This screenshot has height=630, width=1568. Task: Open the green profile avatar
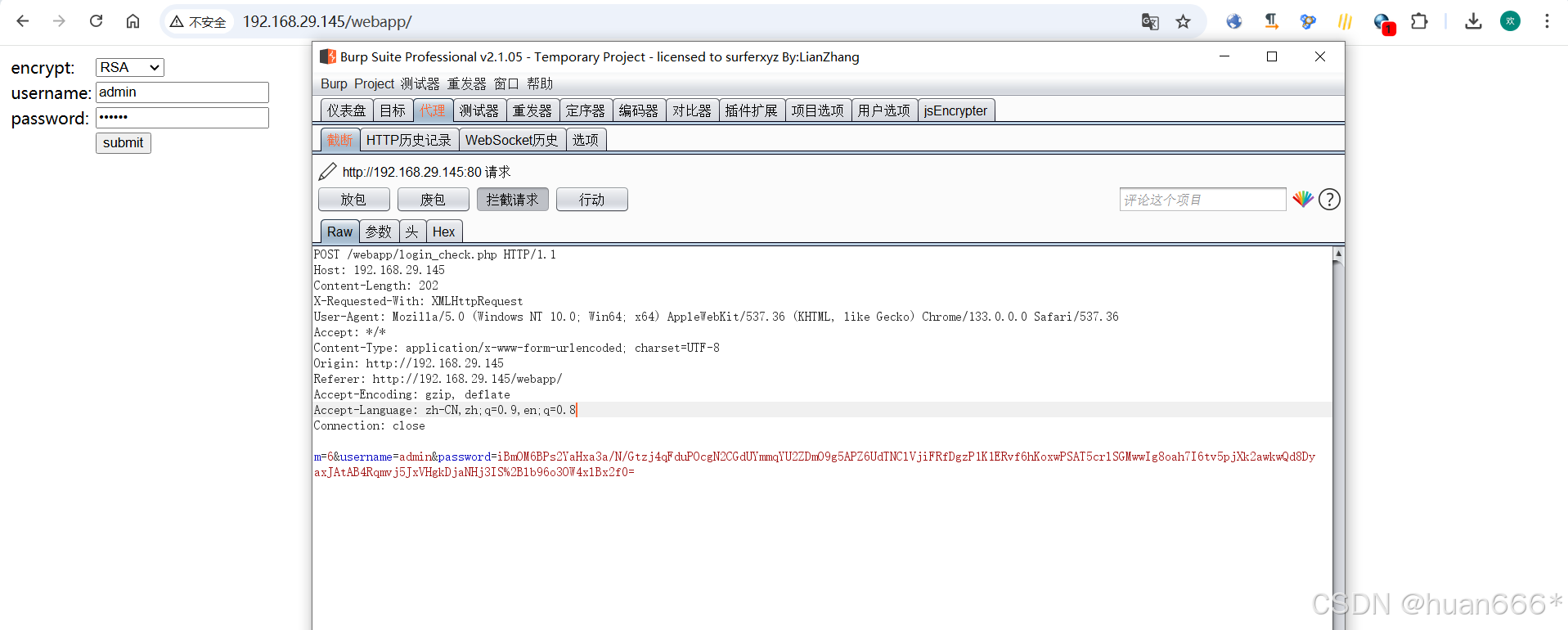[x=1510, y=21]
